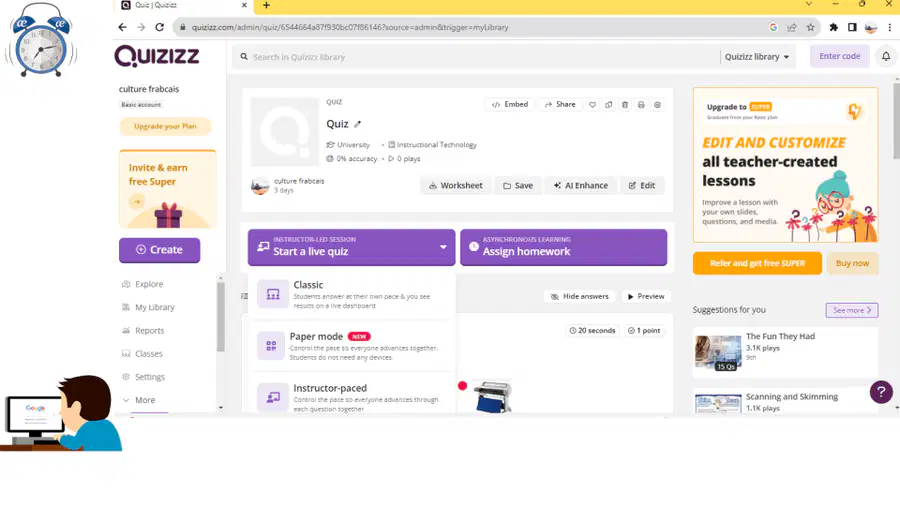Click the Create button

(160, 250)
